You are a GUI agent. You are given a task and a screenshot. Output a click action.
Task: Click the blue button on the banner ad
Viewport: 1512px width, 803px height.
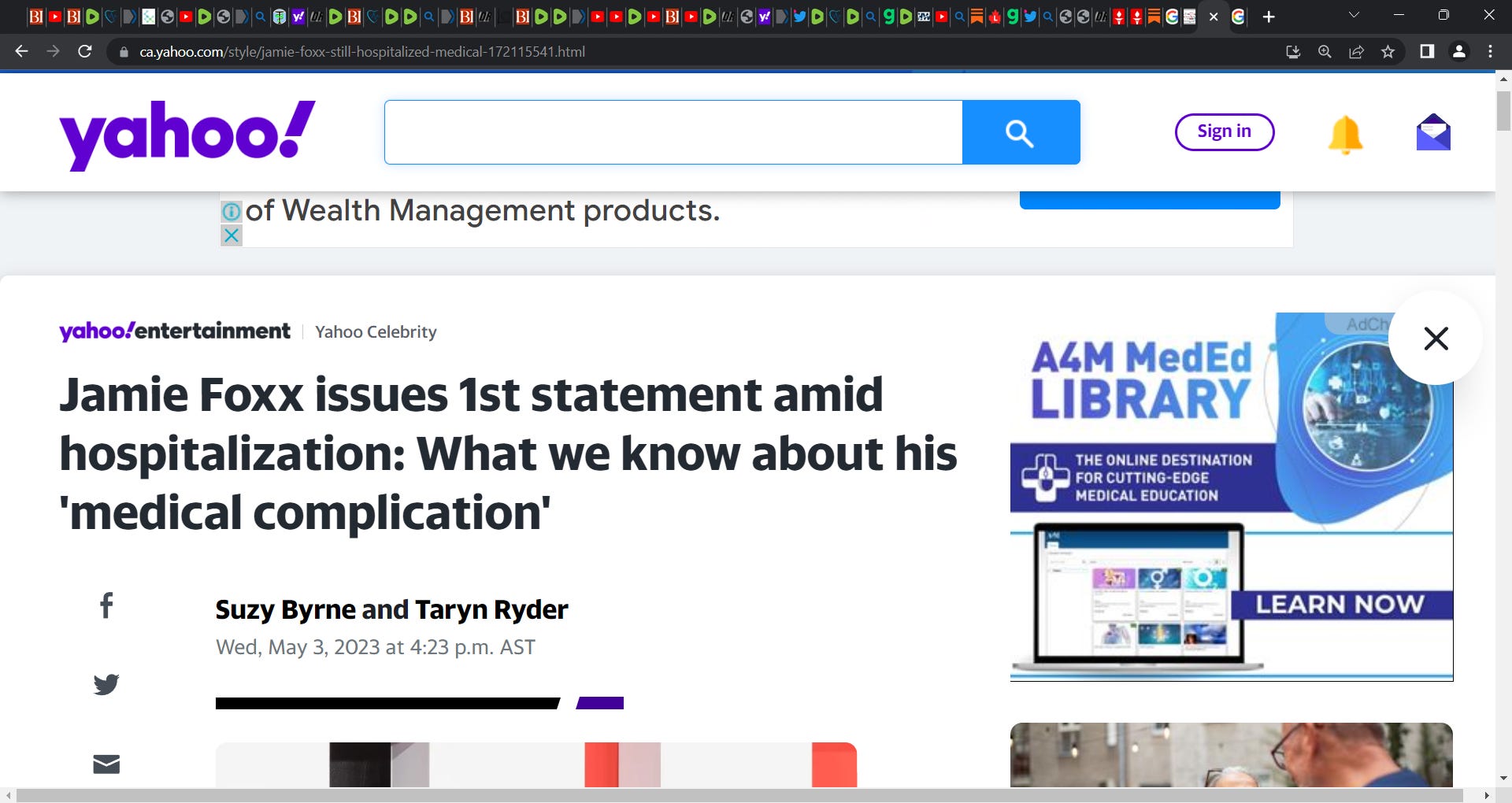tap(1150, 200)
